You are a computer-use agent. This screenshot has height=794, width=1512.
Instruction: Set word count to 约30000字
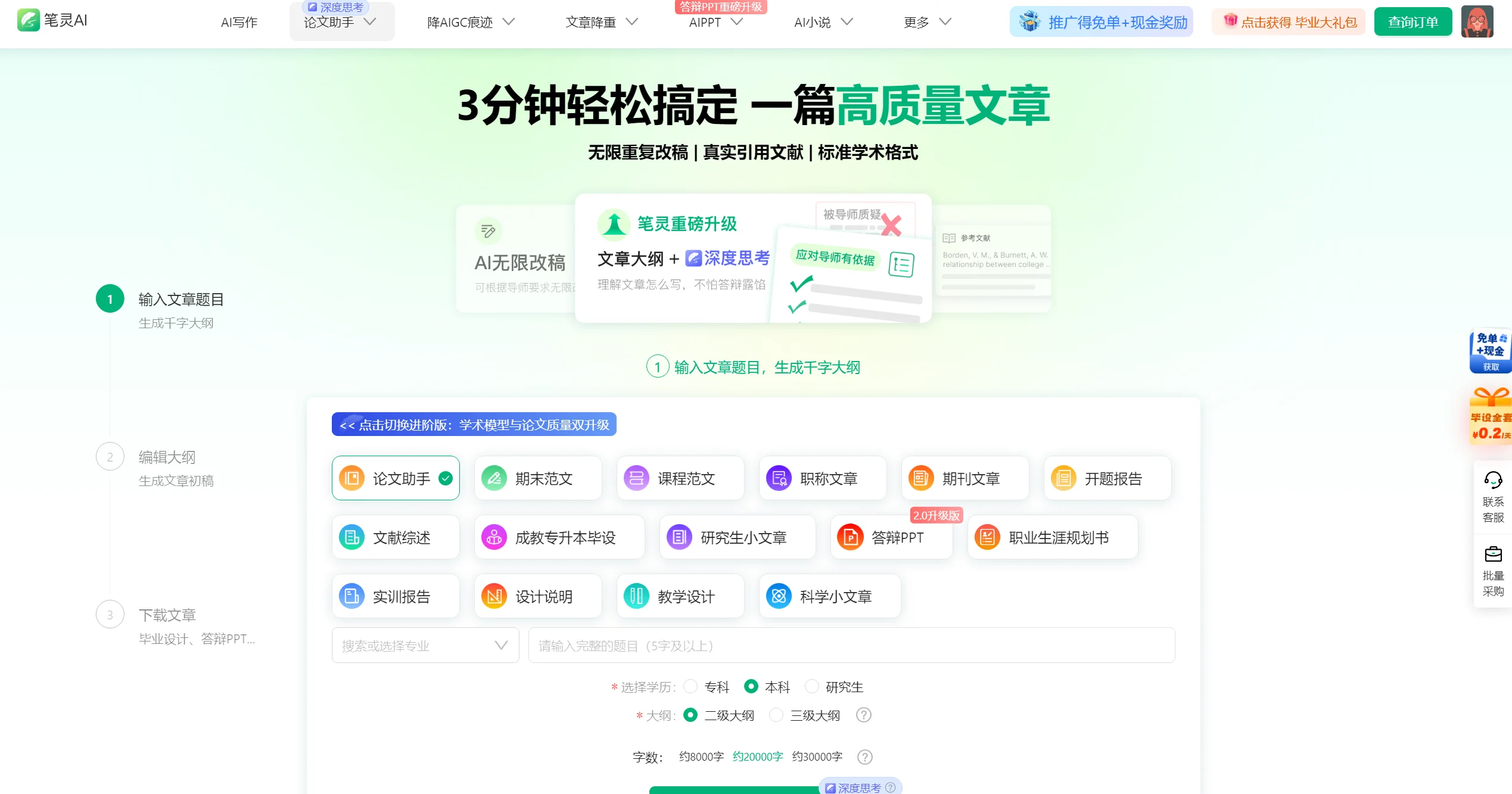[x=817, y=756]
